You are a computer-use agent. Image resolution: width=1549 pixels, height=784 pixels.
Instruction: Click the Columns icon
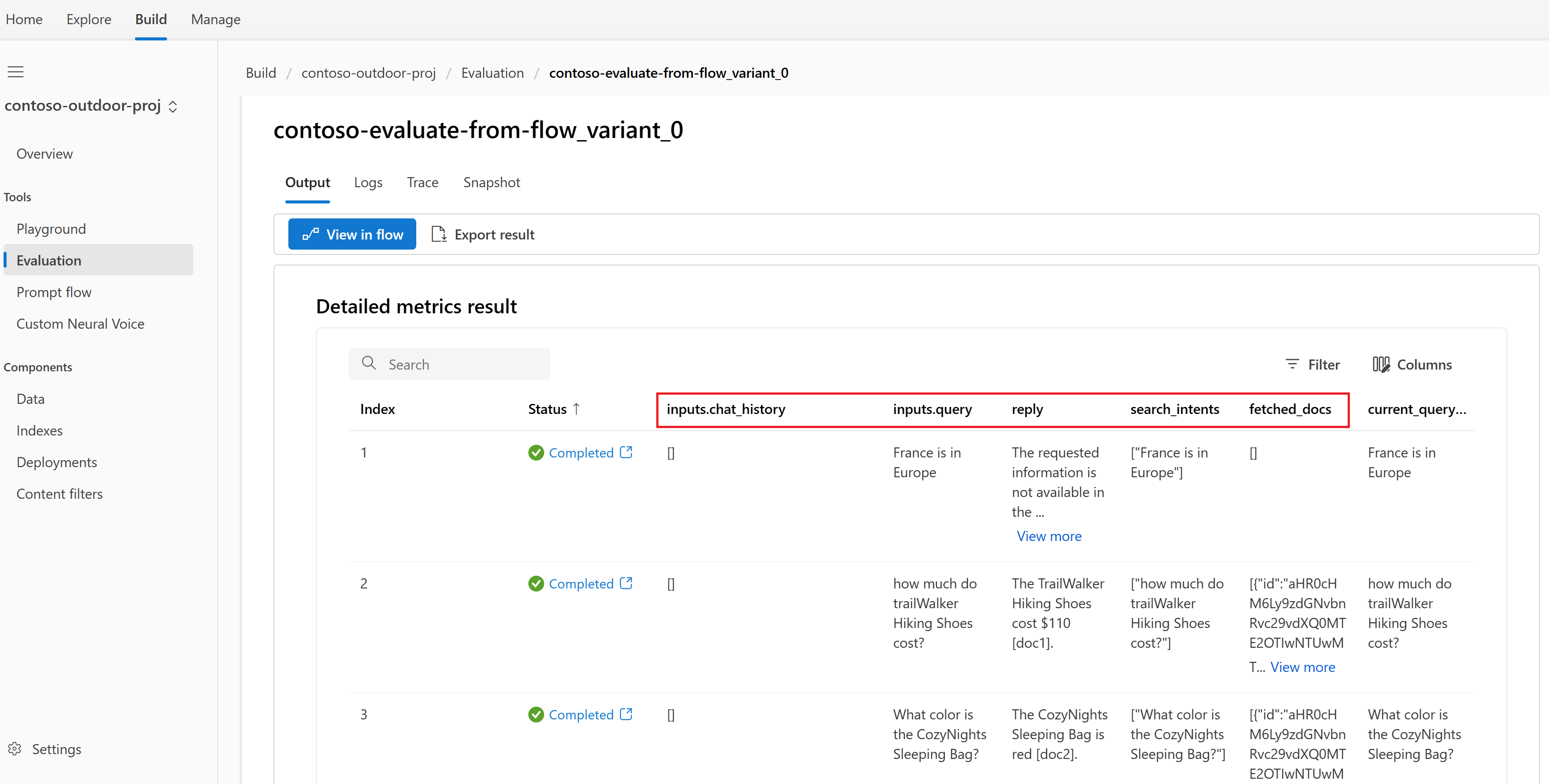tap(1381, 364)
